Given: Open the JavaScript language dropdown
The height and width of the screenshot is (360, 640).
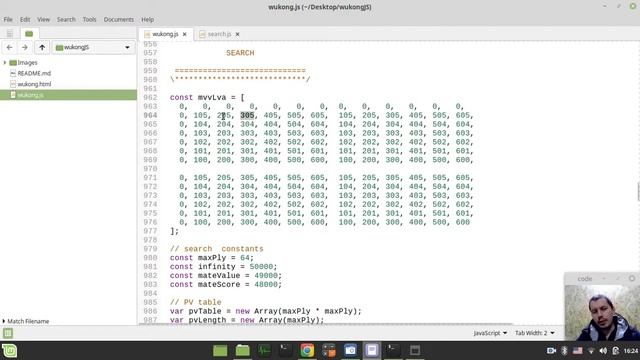Looking at the screenshot, I should point(490,333).
